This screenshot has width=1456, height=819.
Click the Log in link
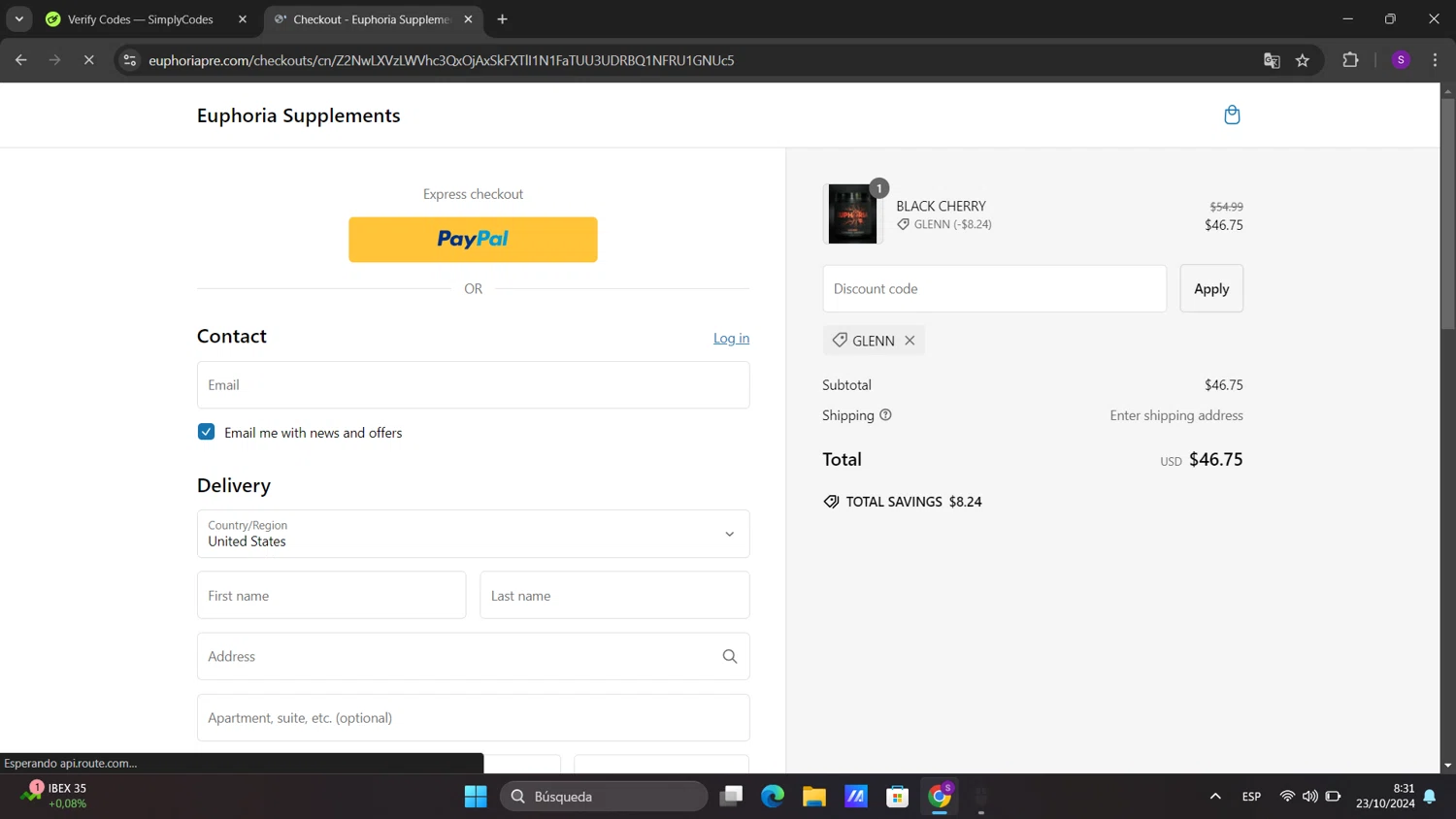(731, 339)
